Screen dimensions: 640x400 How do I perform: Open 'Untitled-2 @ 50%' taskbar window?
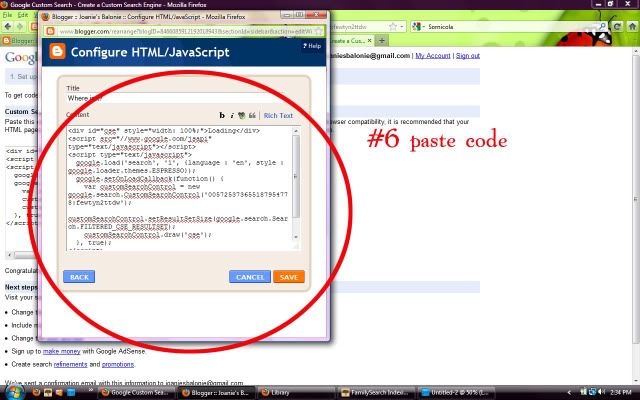point(456,393)
